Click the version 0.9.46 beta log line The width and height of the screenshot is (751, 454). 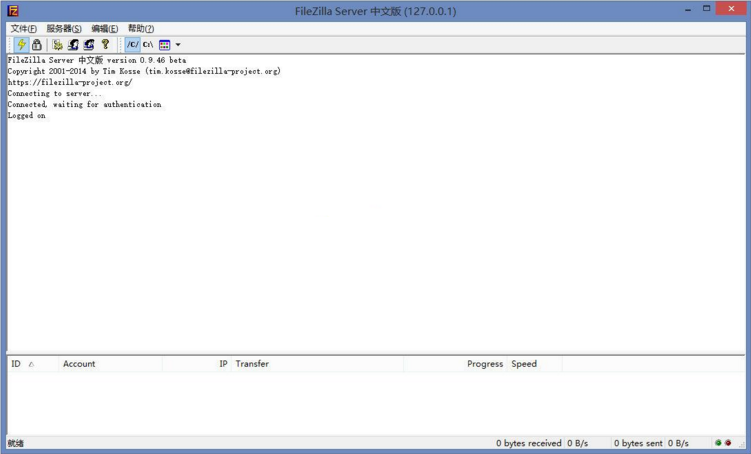tap(97, 60)
